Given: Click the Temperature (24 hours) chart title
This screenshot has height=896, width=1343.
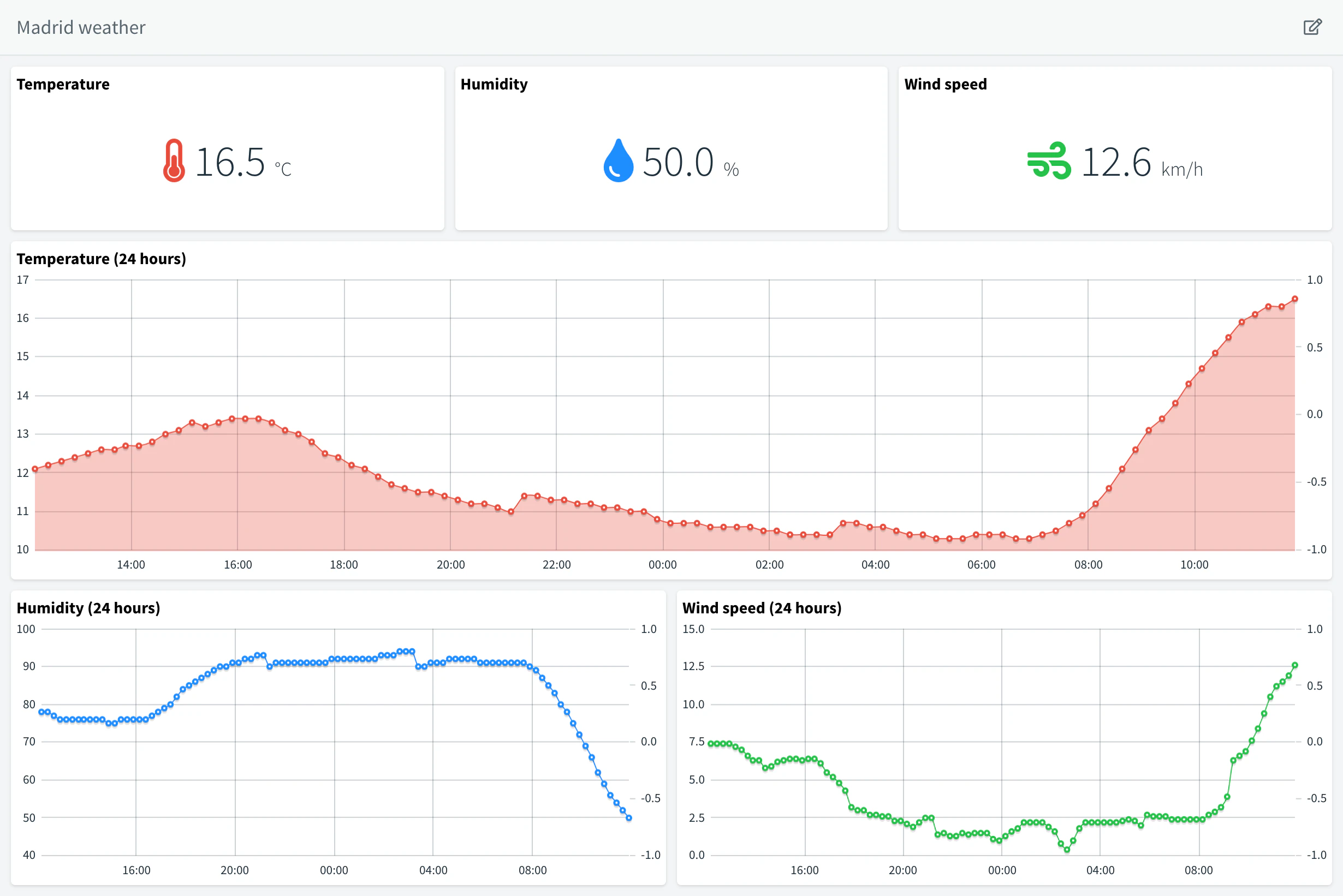Looking at the screenshot, I should 101,259.
